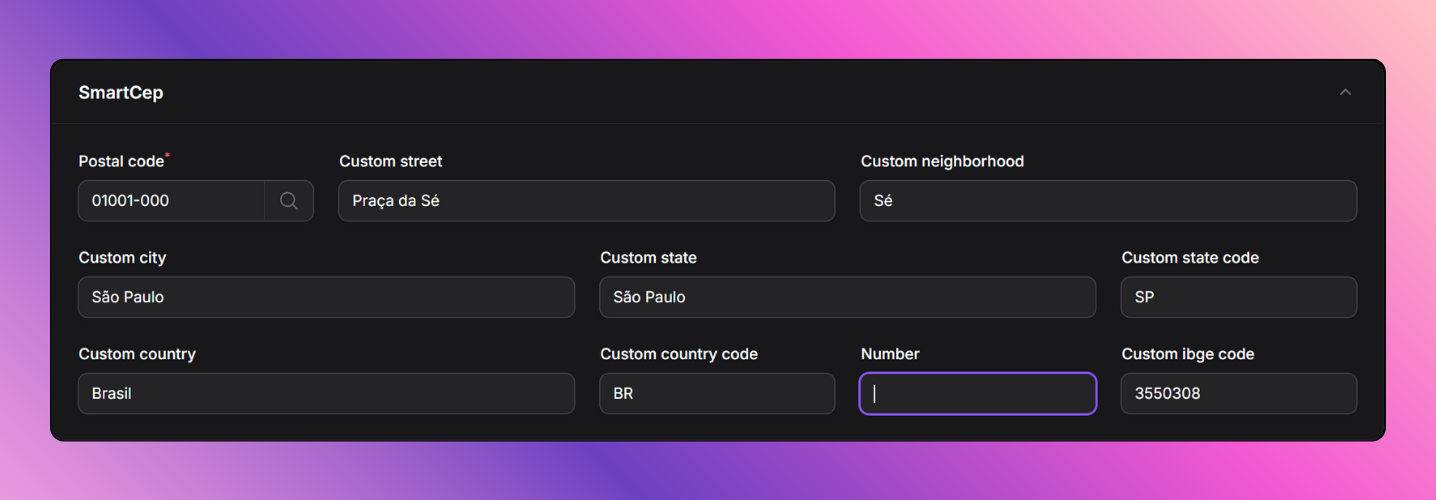Screen dimensions: 1436x500
Task: Click the Custom state code field showing SP
Action: (x=1238, y=297)
